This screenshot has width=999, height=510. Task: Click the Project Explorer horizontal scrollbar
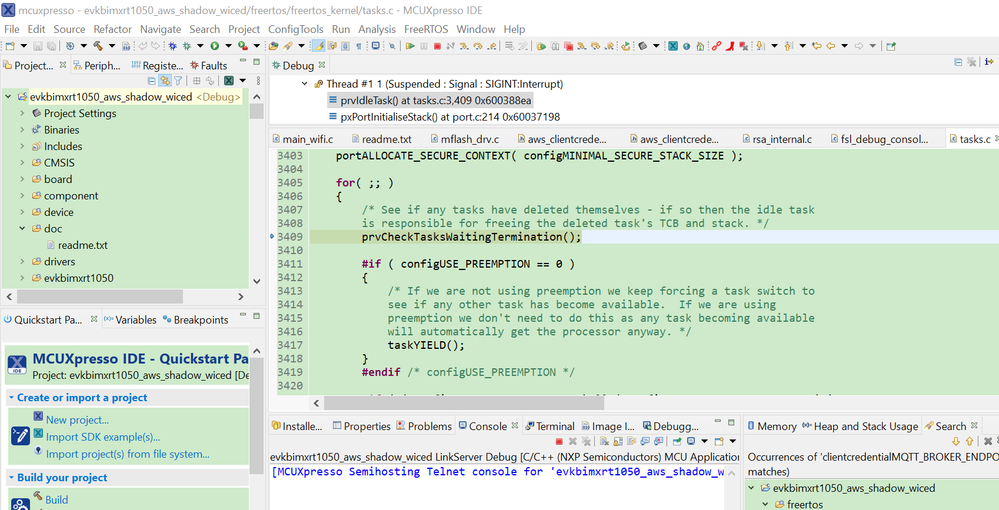100,296
